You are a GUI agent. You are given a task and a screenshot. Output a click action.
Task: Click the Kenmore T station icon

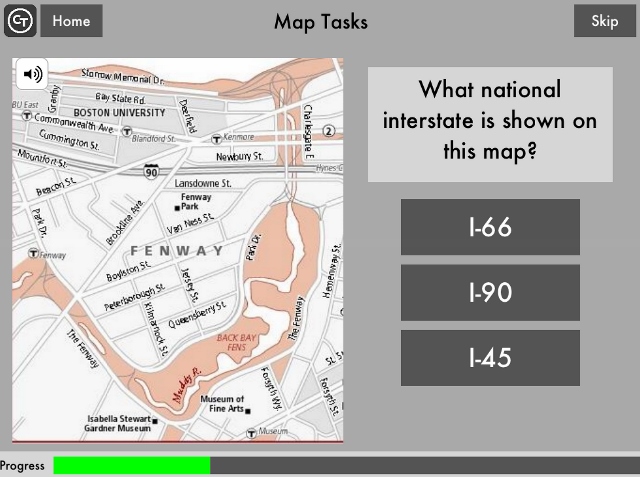(x=218, y=136)
